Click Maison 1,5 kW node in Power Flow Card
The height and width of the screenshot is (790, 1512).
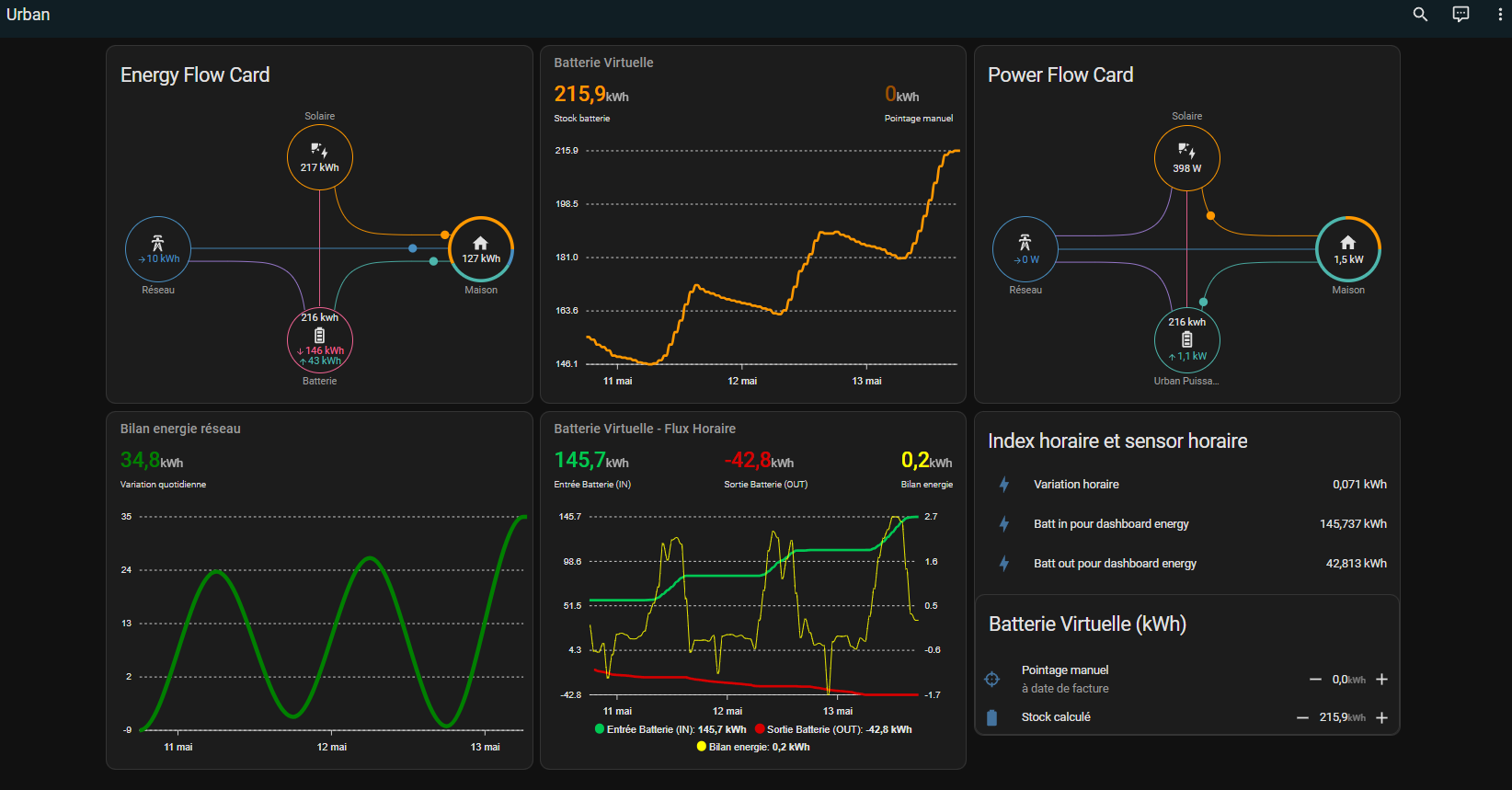click(x=1348, y=249)
